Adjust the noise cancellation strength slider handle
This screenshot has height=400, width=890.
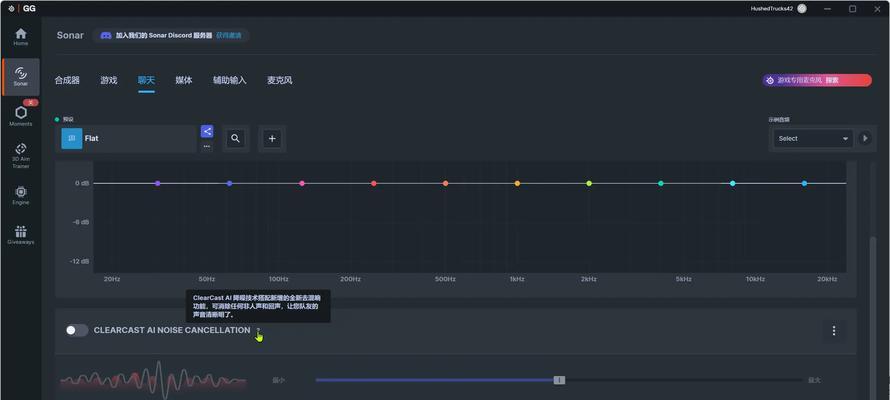(x=559, y=380)
